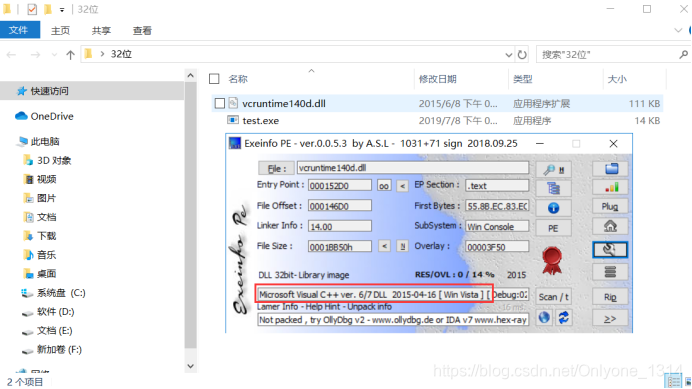The image size is (692, 389).
Task: Sort by 名称 column header
Action: click(x=238, y=79)
